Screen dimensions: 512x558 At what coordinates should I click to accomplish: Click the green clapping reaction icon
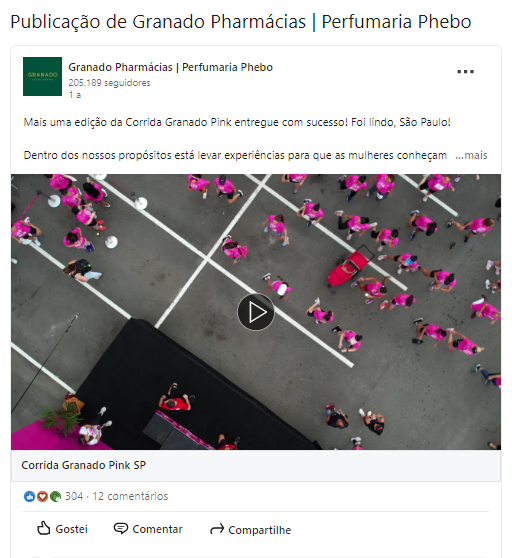(55, 496)
